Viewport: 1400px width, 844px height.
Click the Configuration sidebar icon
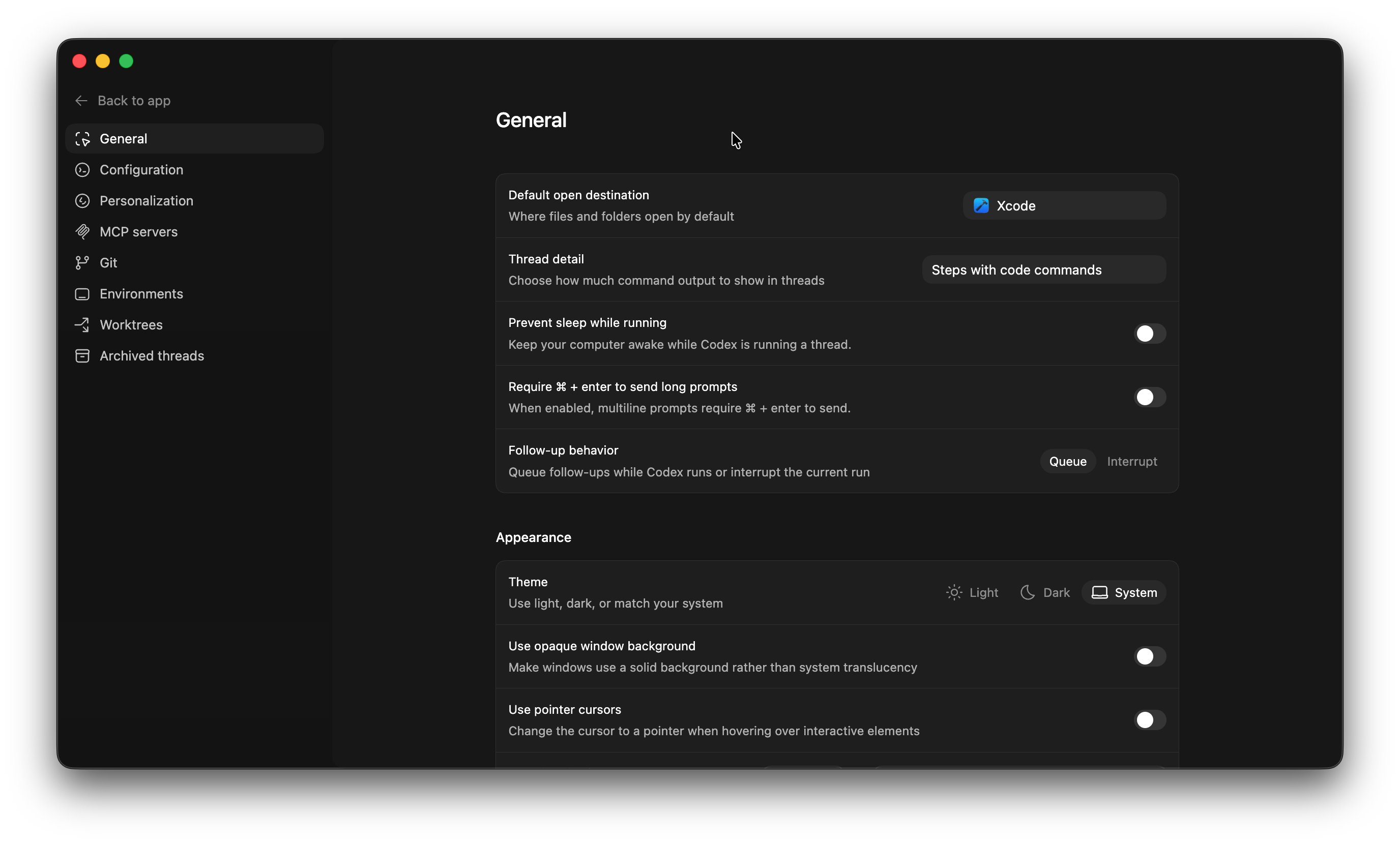point(82,170)
